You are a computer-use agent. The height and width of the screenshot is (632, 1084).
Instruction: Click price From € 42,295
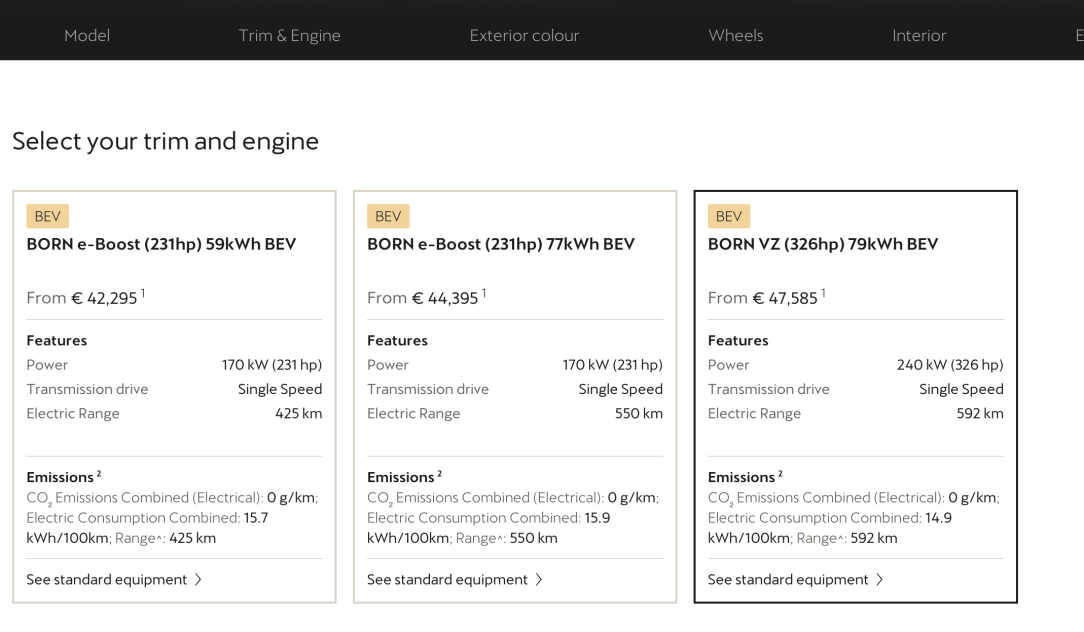[x=86, y=297]
